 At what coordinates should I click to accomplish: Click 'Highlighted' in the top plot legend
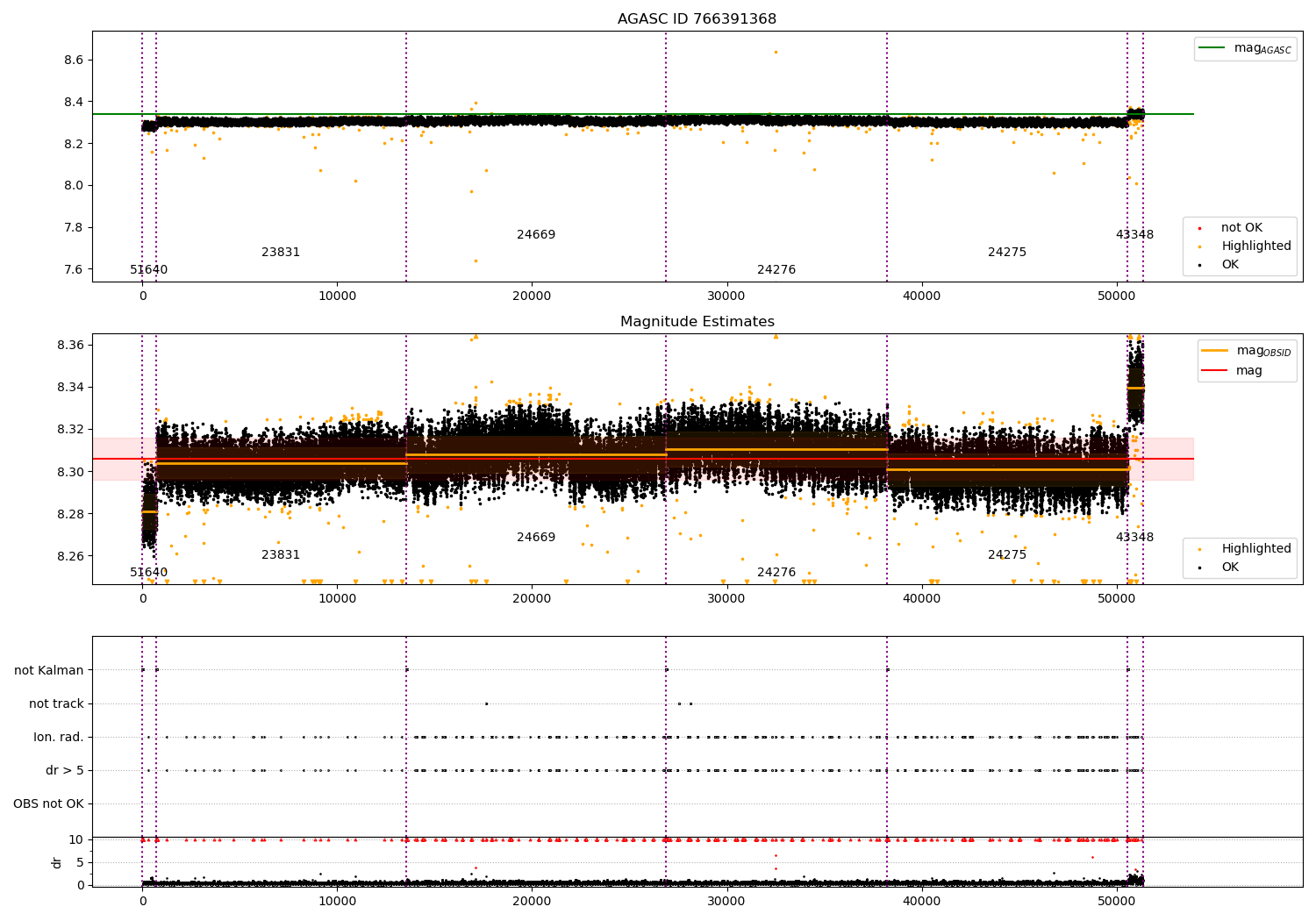[1256, 246]
